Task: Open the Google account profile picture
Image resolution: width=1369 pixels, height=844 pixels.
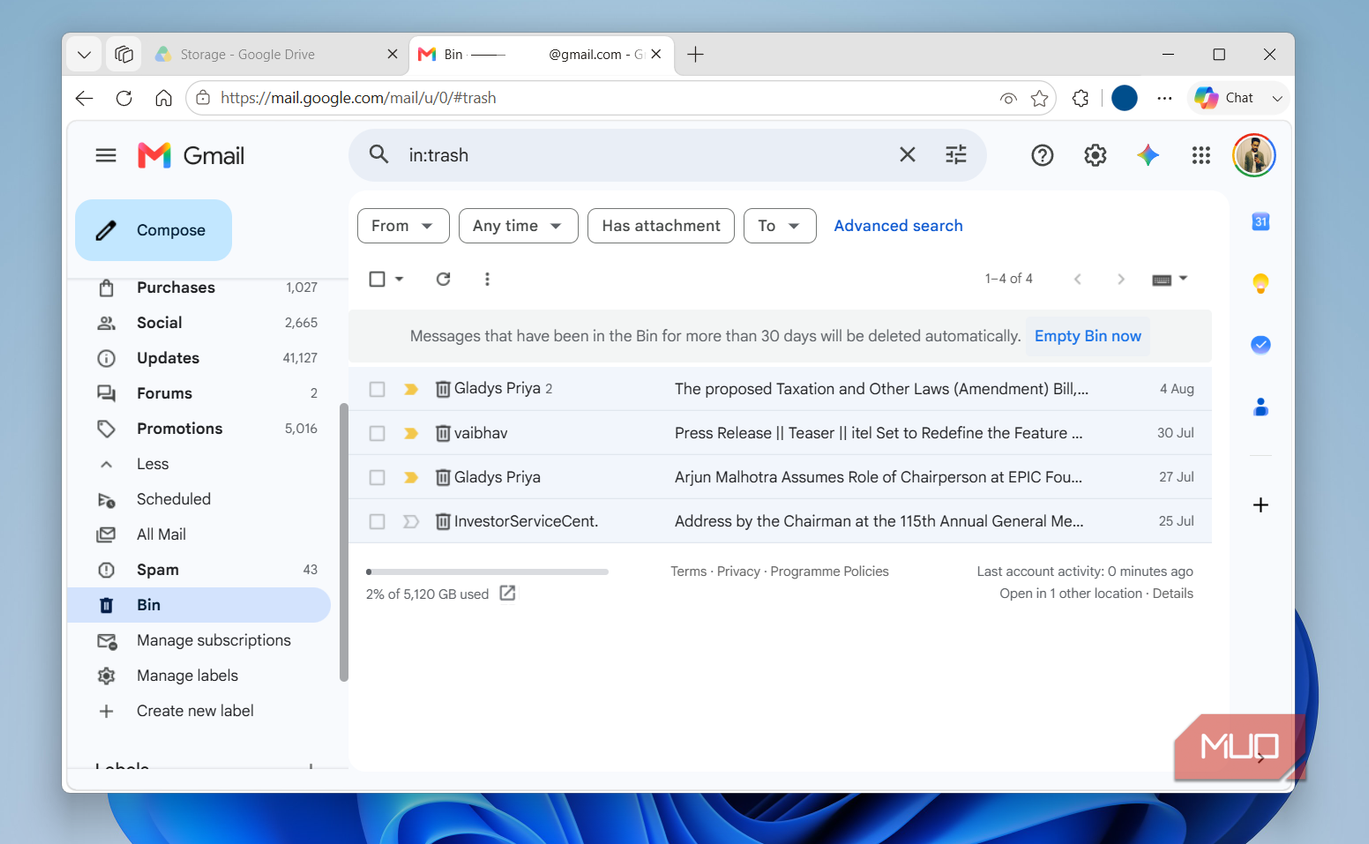Action: [1254, 155]
